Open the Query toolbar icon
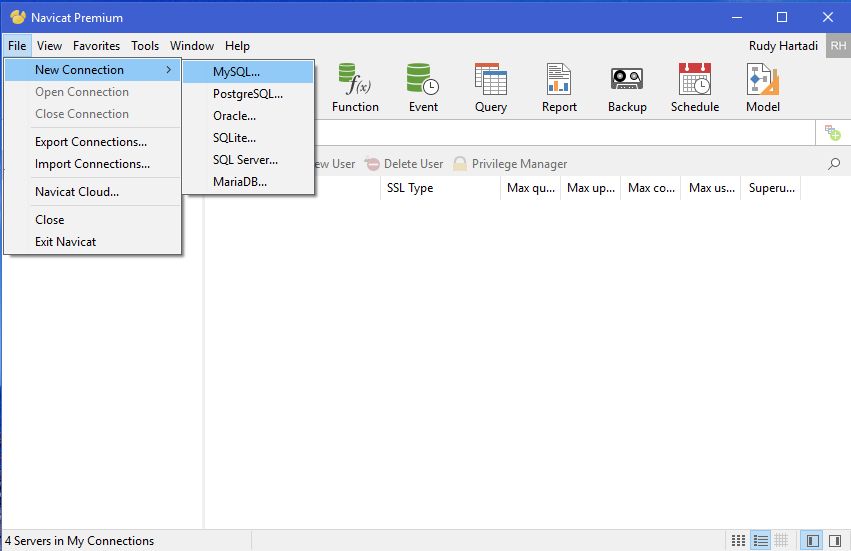This screenshot has height=551, width=851. [491, 88]
